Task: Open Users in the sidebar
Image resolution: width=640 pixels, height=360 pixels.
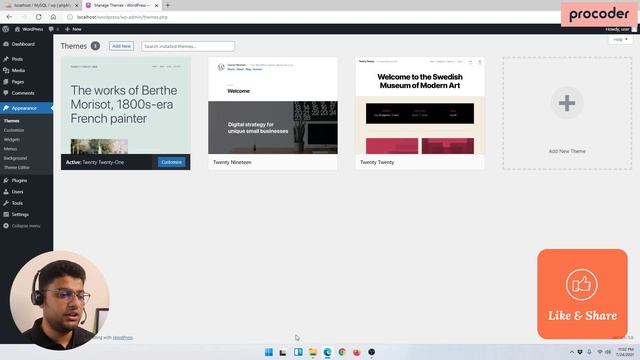Action: tap(18, 192)
